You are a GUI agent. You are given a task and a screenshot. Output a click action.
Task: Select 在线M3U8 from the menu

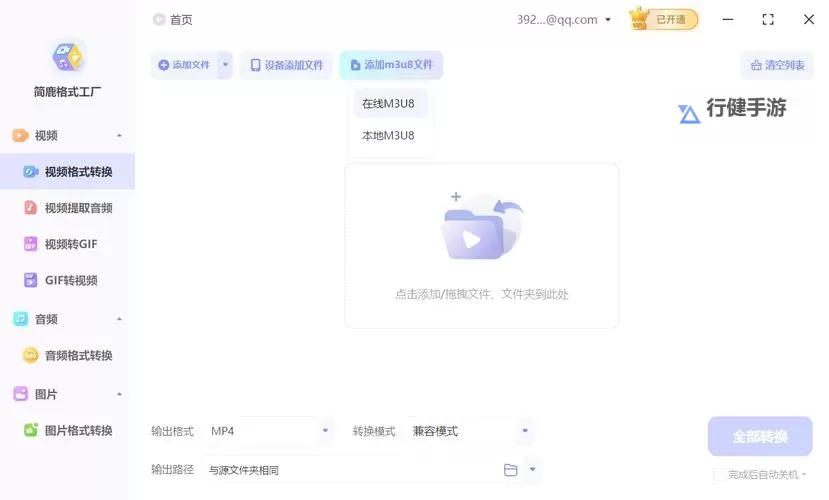390,104
